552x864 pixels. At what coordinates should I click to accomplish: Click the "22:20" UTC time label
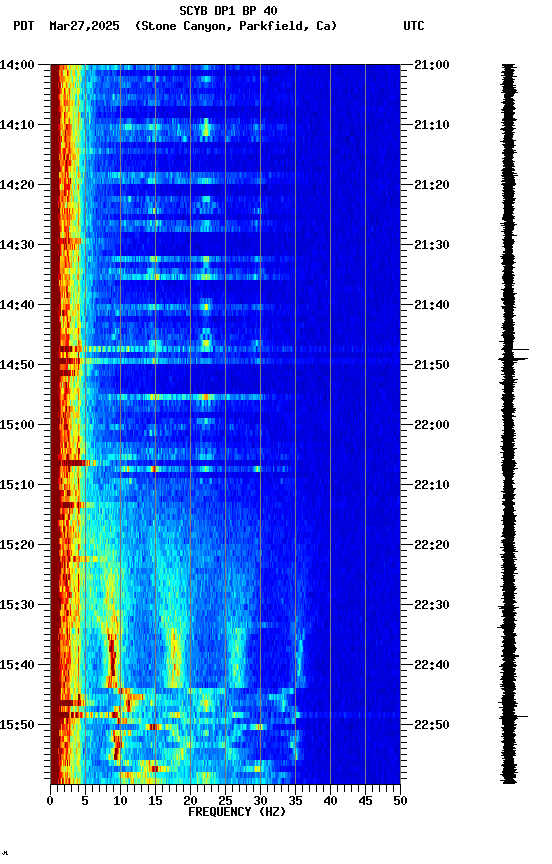[432, 546]
